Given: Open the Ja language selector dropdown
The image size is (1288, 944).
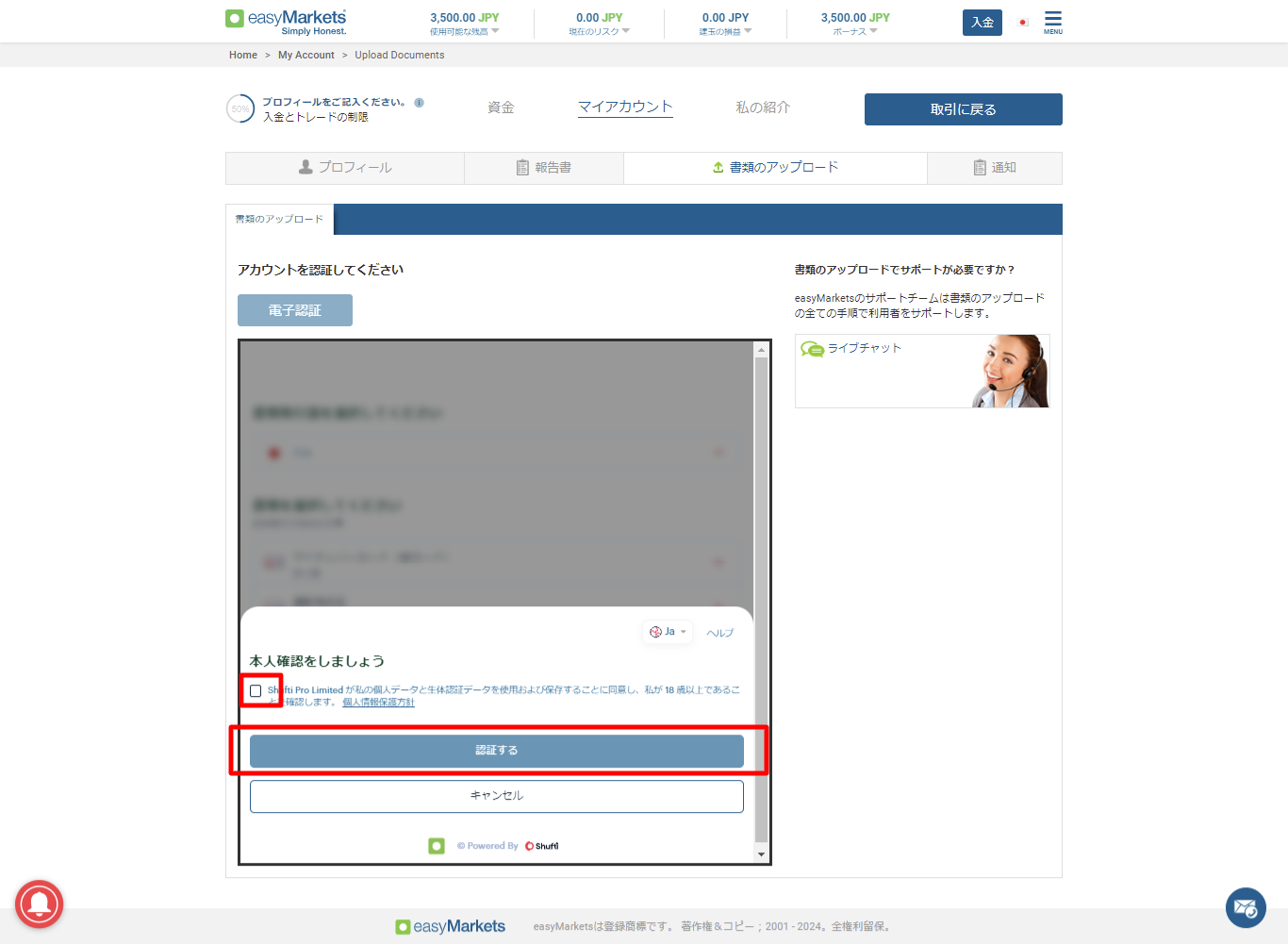Looking at the screenshot, I should (x=668, y=632).
